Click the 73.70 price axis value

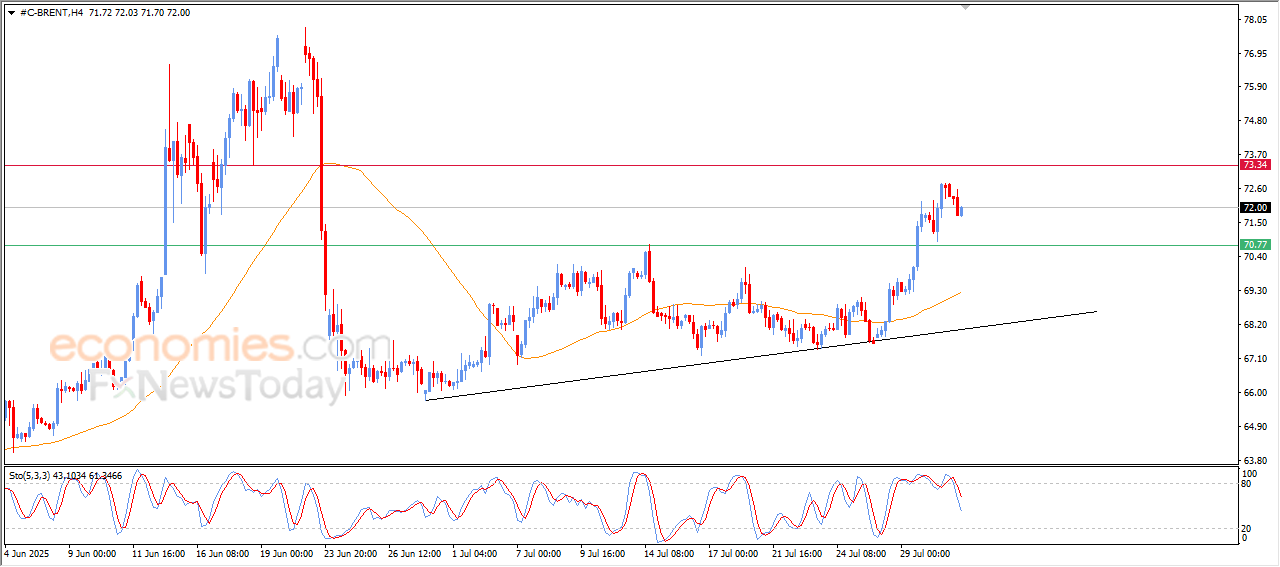pos(1254,155)
